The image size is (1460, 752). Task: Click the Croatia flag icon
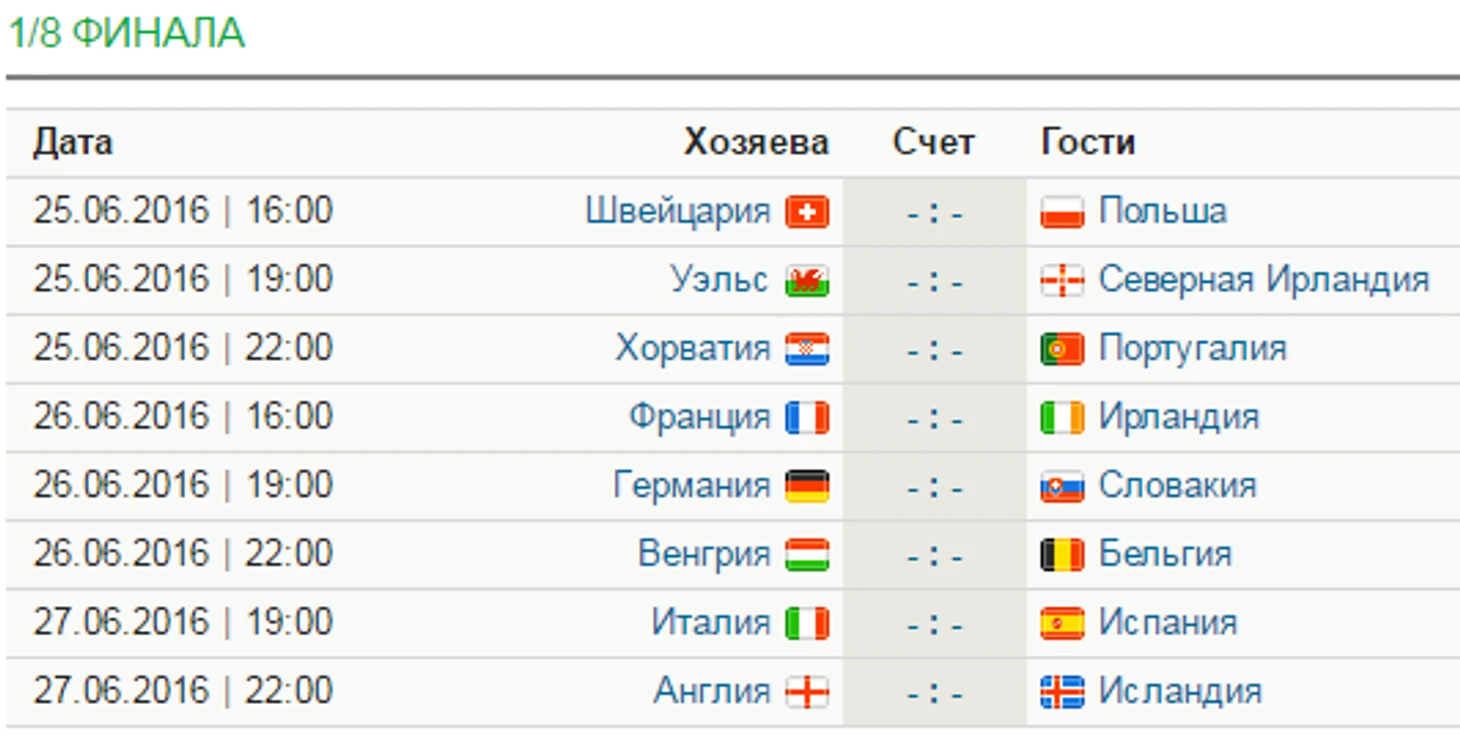pos(807,349)
